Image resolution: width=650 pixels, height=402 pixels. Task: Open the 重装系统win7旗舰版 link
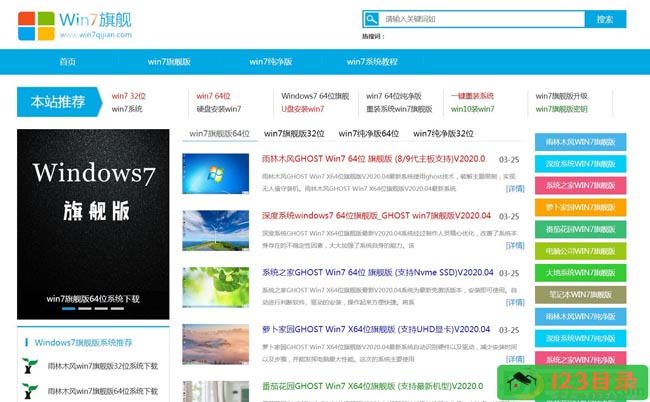399,109
